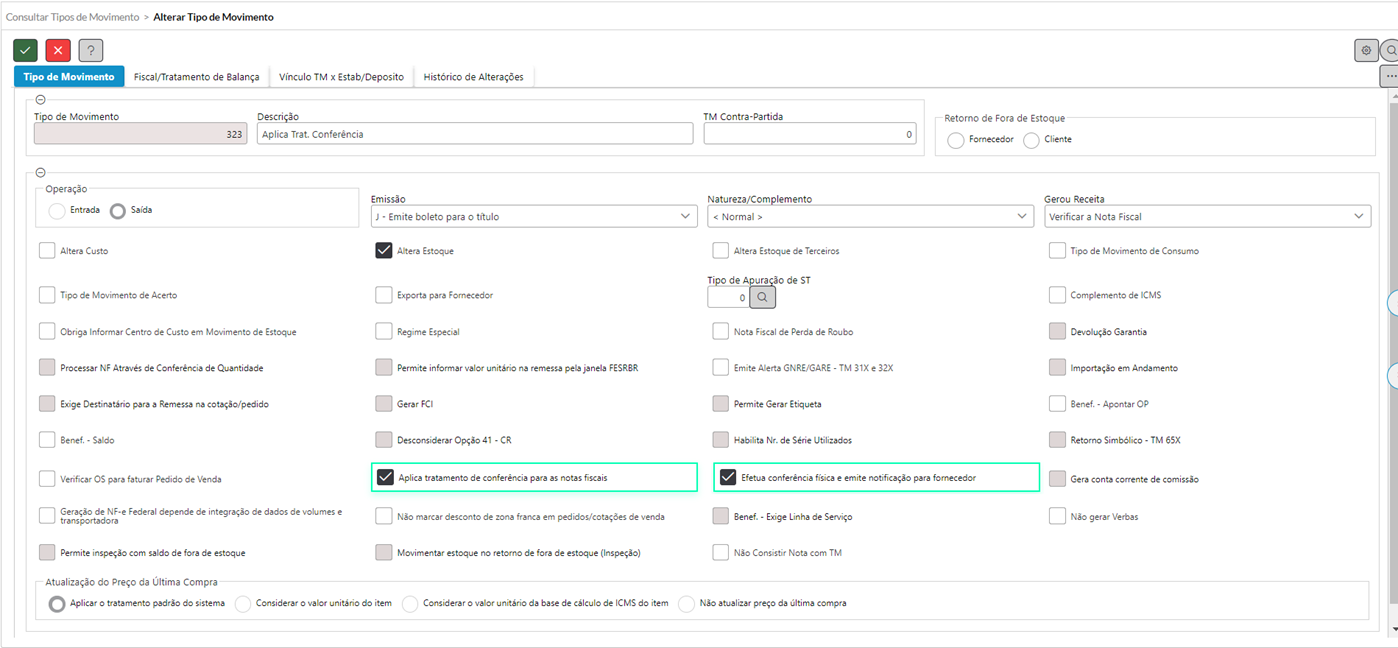Click the Gerar FCI checkbox
Image resolution: width=1398 pixels, height=648 pixels.
click(x=384, y=404)
